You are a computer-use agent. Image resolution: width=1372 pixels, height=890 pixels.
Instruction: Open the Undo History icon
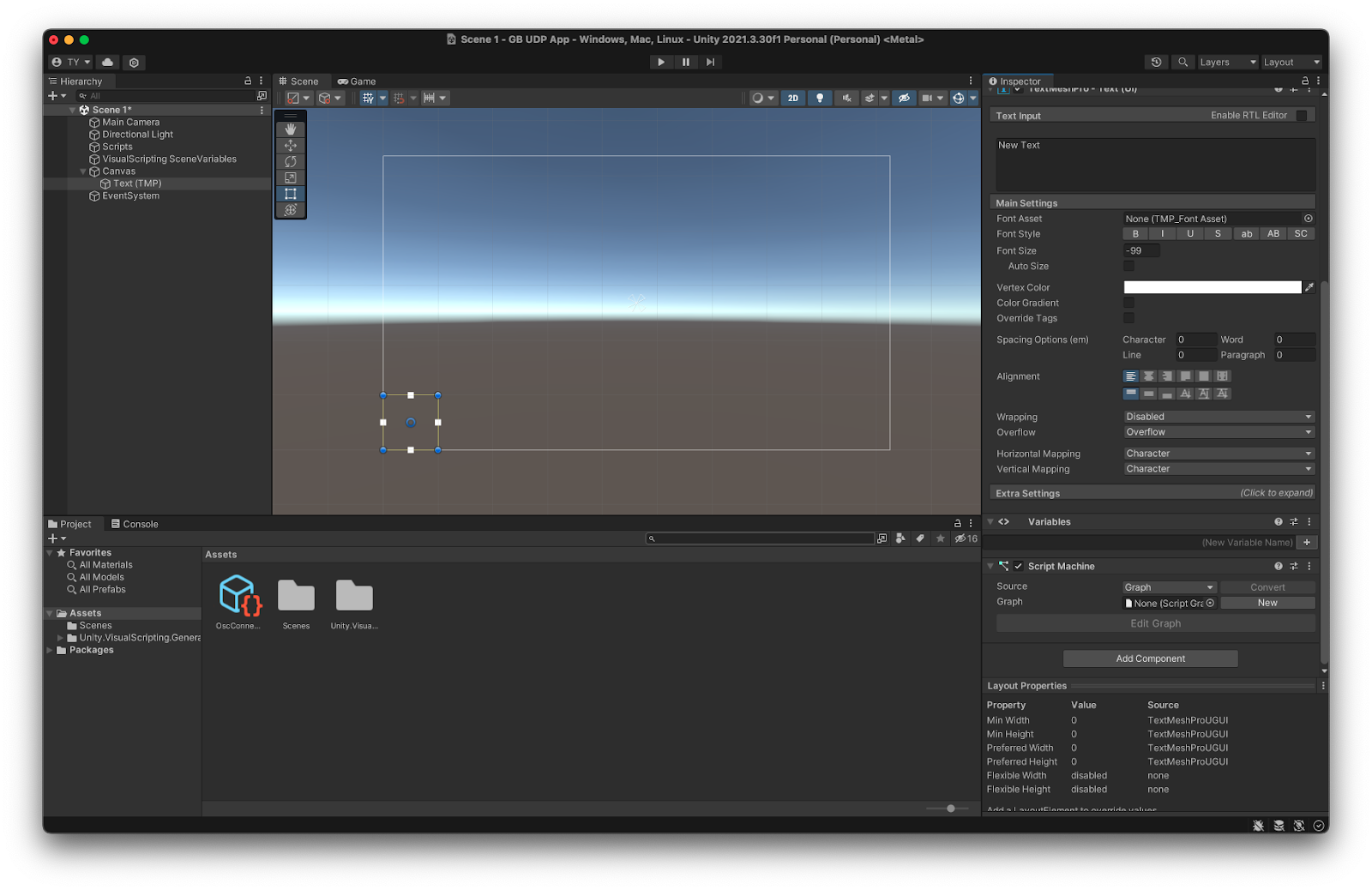tap(1156, 62)
